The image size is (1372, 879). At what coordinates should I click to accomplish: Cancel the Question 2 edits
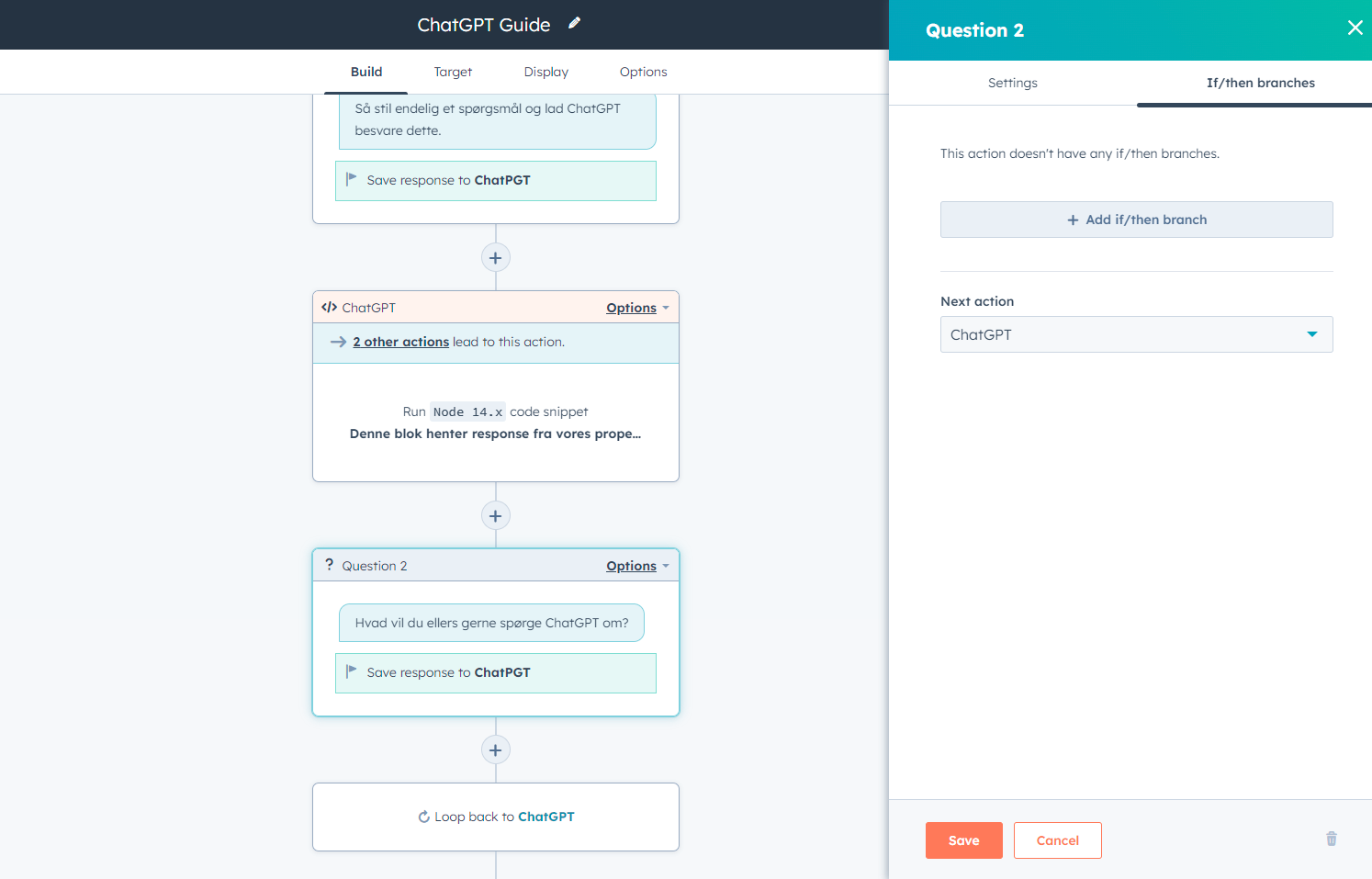tap(1058, 840)
